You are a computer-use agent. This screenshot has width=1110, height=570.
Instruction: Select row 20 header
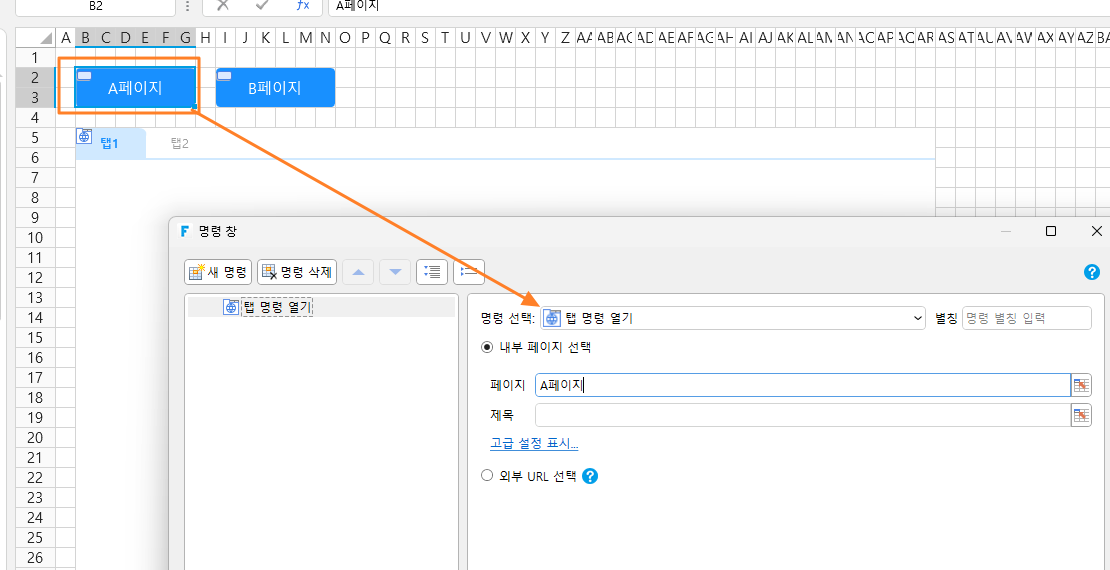point(35,438)
